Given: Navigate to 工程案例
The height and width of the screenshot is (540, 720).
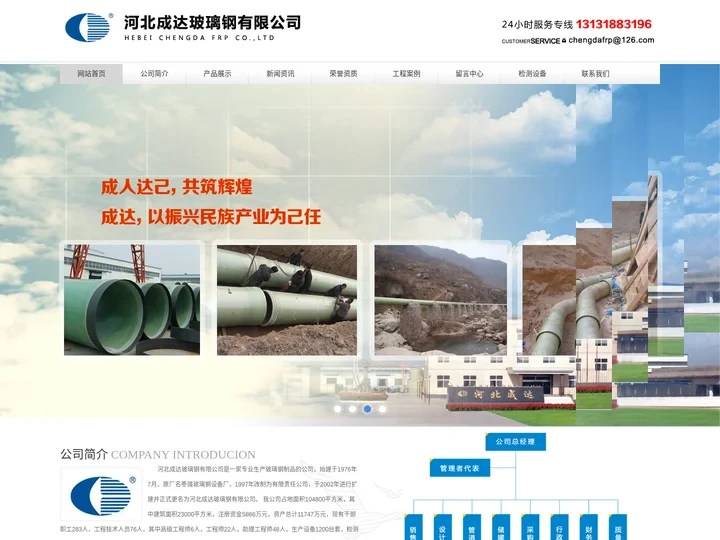Looking at the screenshot, I should (x=406, y=73).
